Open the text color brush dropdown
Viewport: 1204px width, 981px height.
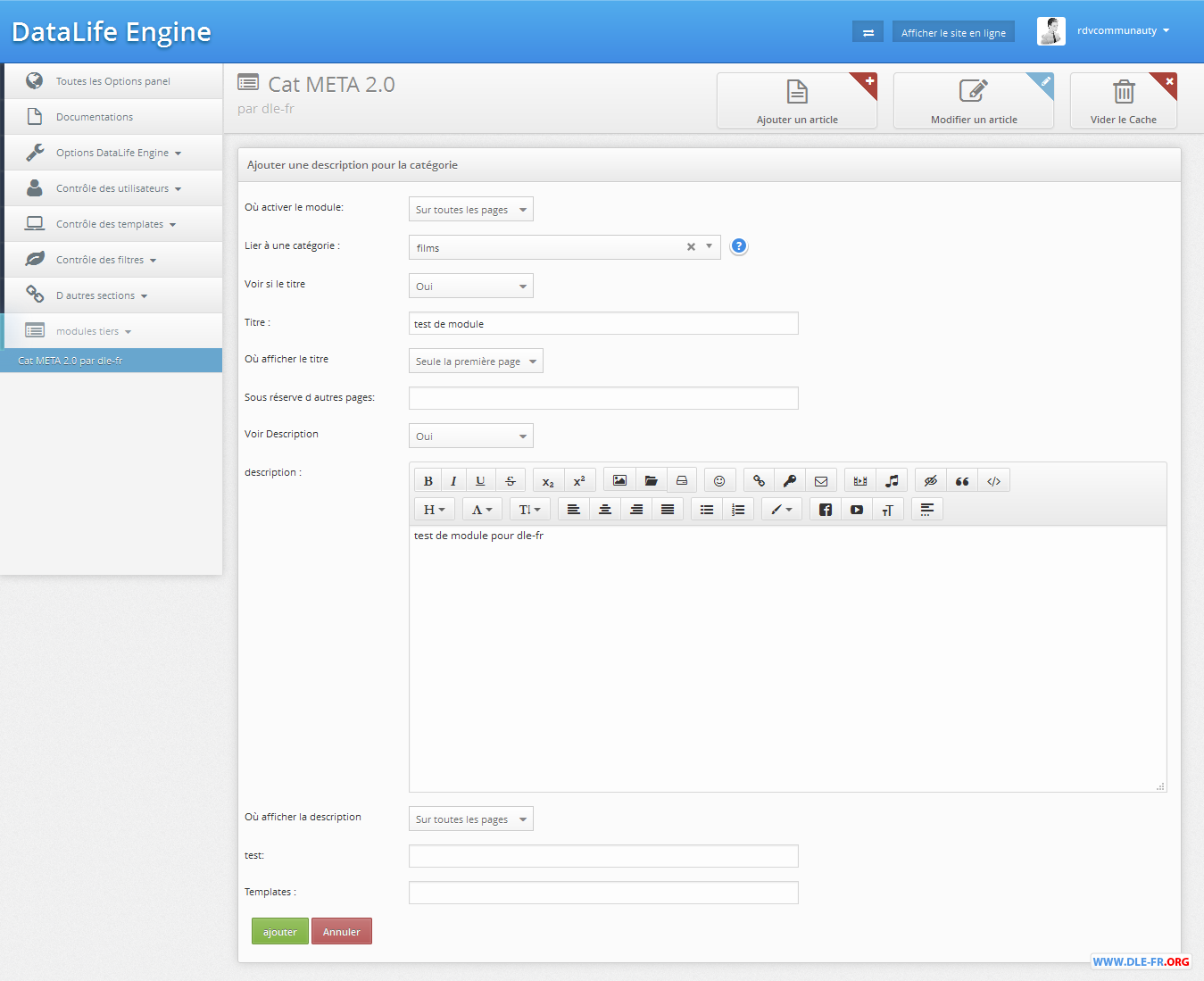click(x=782, y=510)
